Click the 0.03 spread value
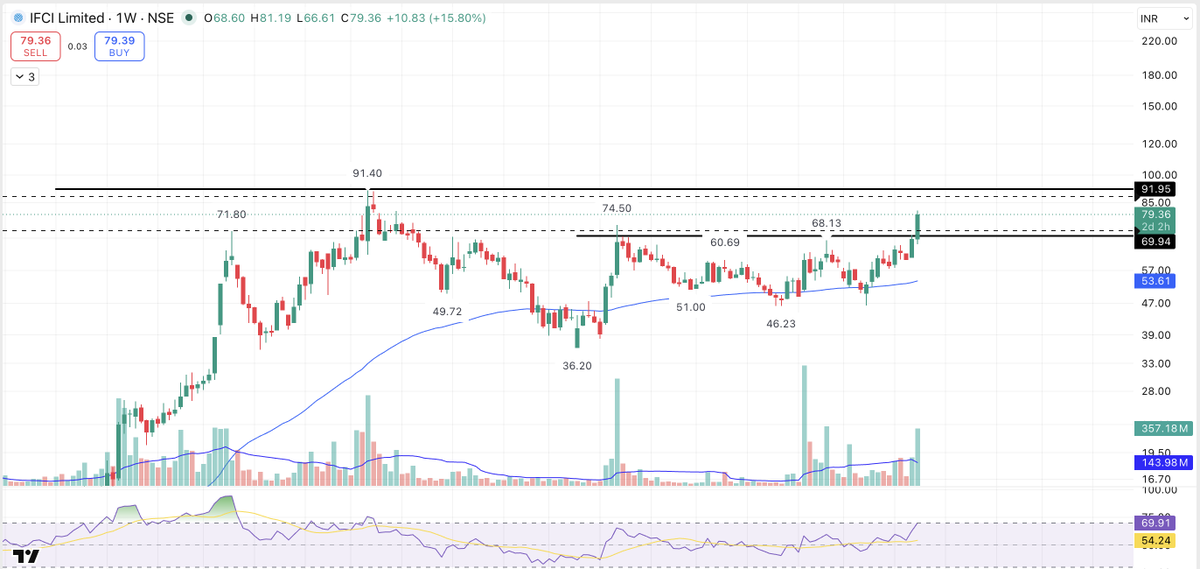1200x569 pixels. 77,46
